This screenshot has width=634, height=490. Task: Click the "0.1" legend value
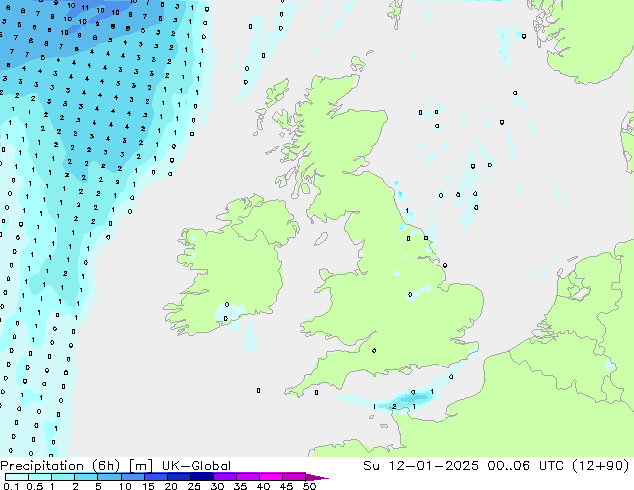click(11, 486)
